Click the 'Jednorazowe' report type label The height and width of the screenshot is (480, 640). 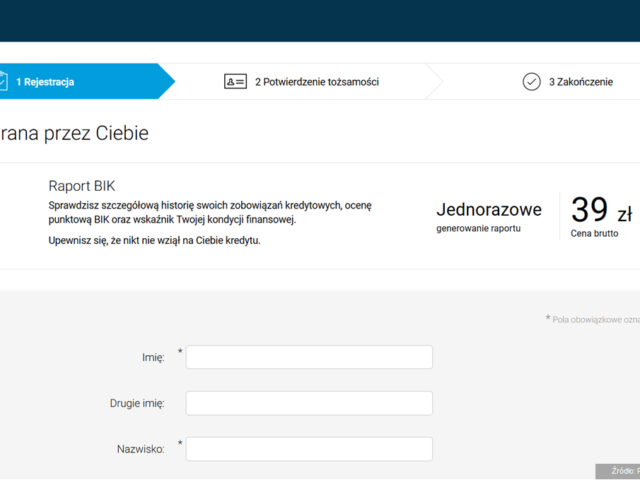tap(489, 209)
